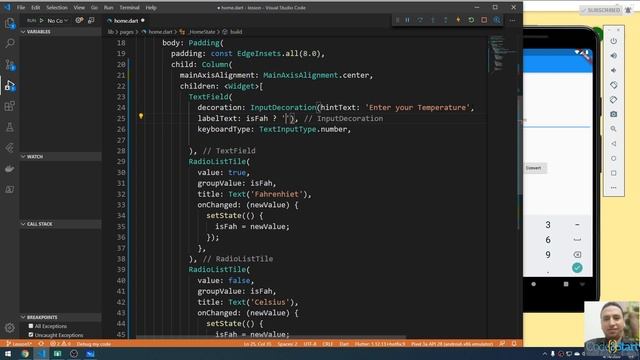Rotate emulator right

613,100
